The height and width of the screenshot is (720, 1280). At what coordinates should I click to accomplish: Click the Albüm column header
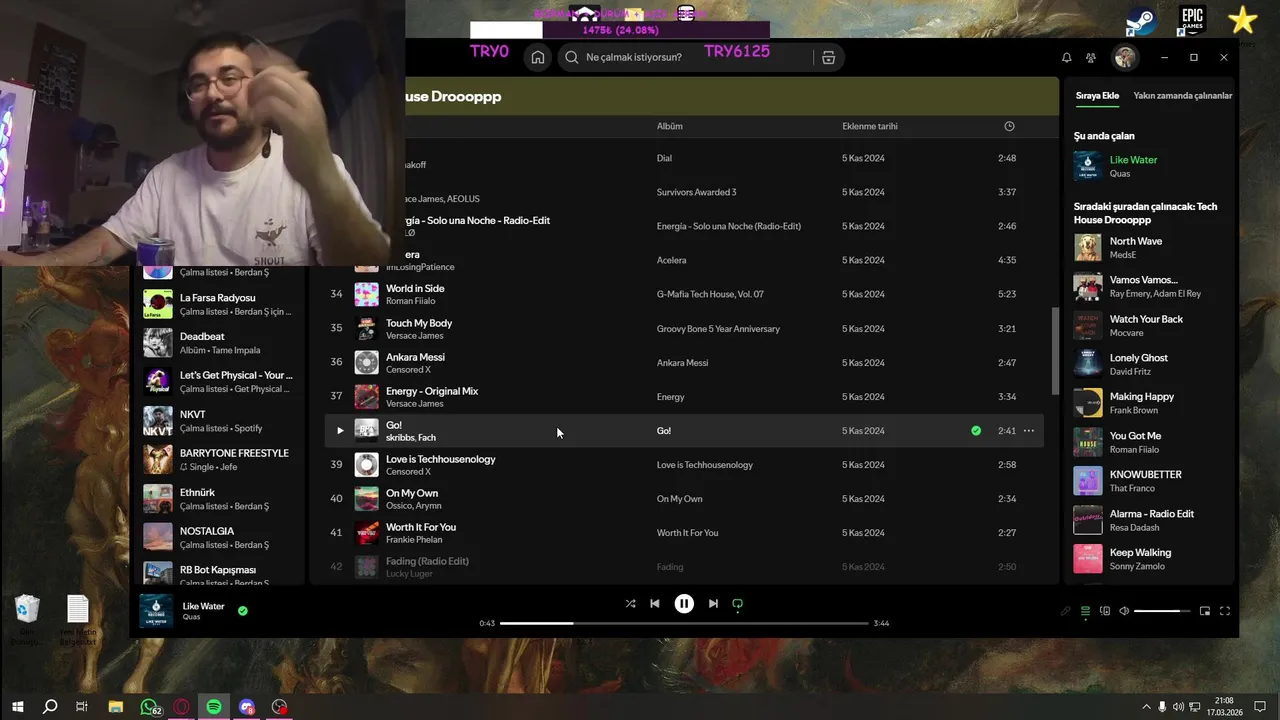(x=670, y=126)
